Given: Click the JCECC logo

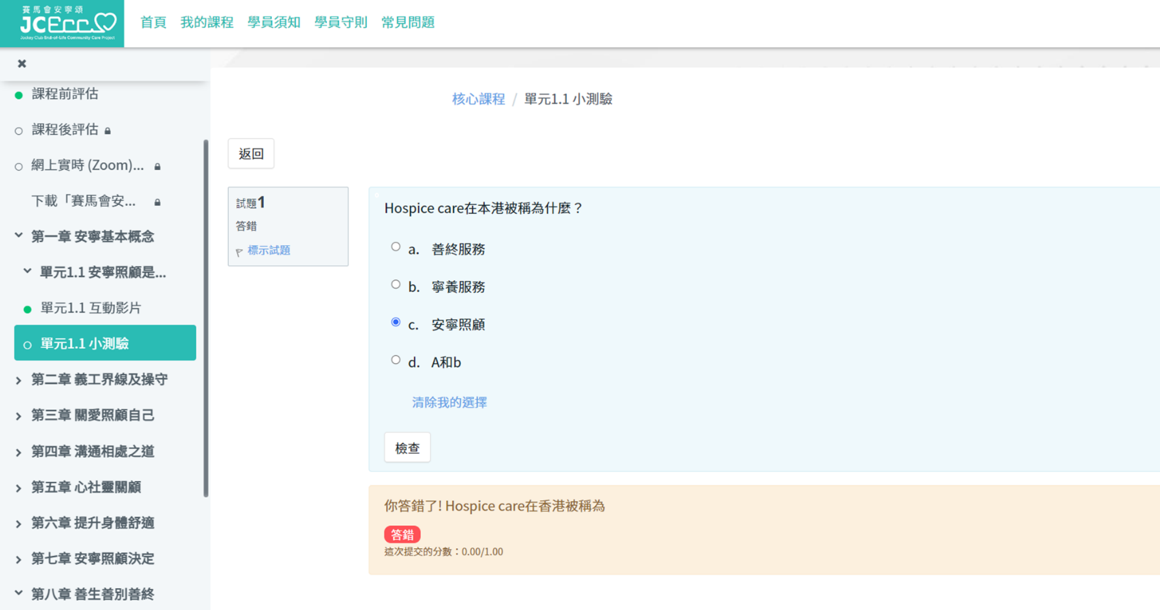Looking at the screenshot, I should [x=62, y=23].
